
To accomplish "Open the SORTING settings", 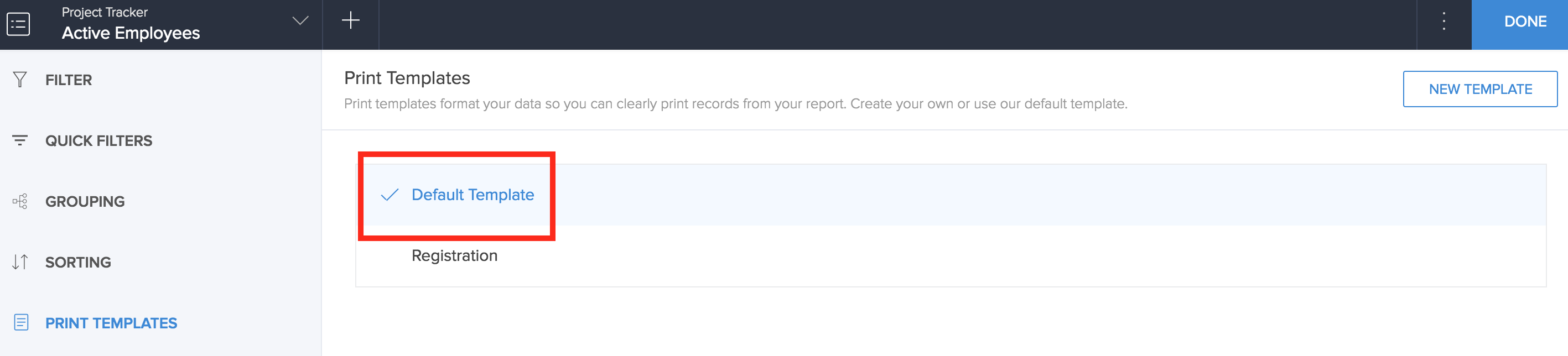I will (x=78, y=262).
